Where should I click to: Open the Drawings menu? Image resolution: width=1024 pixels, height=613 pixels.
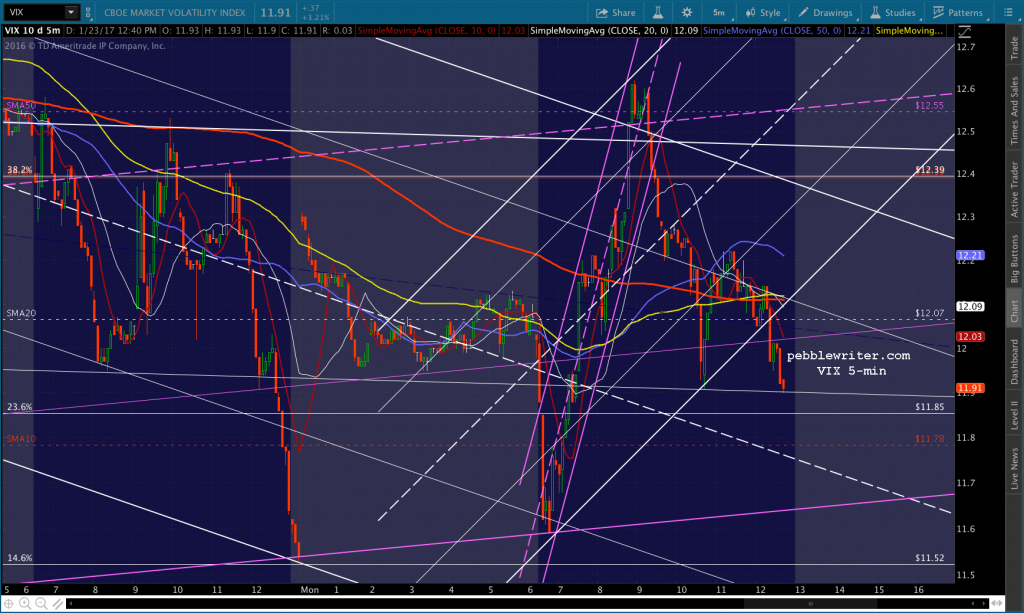coord(825,12)
